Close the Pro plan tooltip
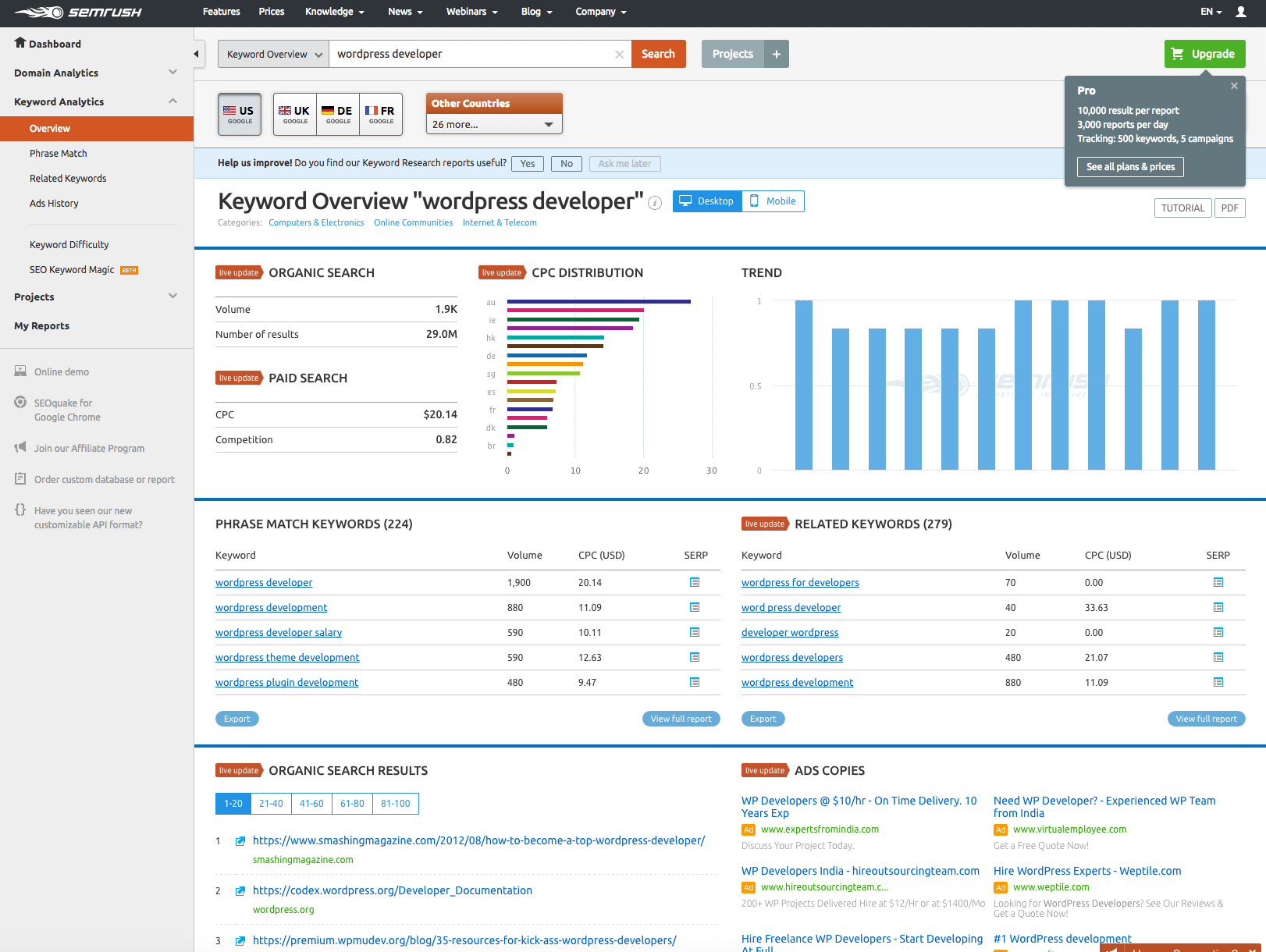 point(1234,87)
